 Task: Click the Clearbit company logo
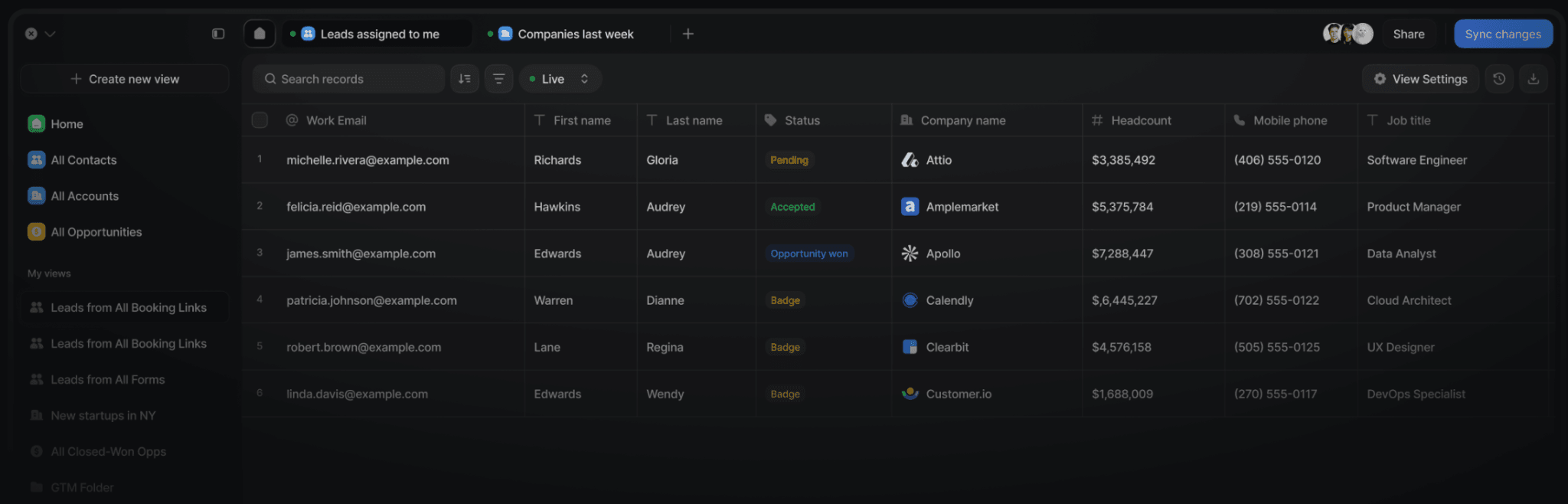pos(910,347)
